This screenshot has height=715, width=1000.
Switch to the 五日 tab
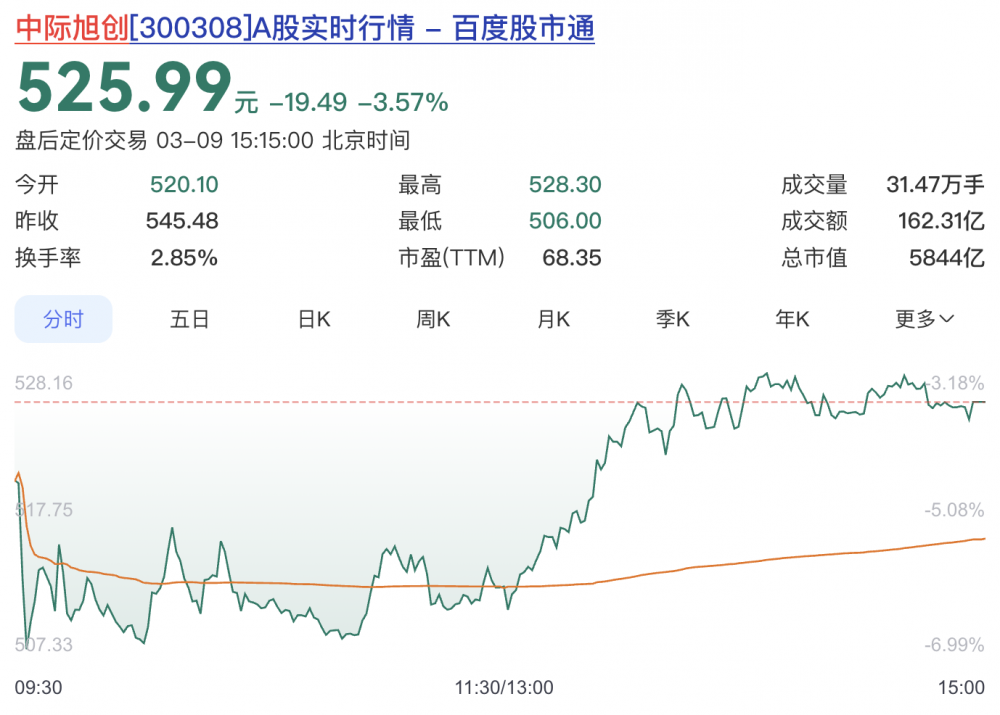tap(189, 319)
